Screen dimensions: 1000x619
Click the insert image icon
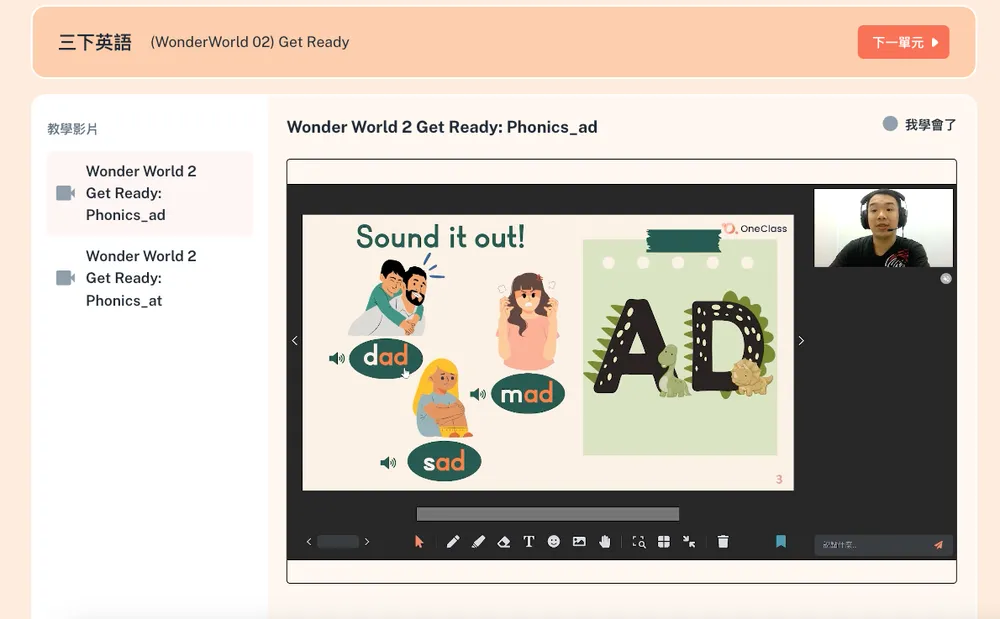point(579,542)
